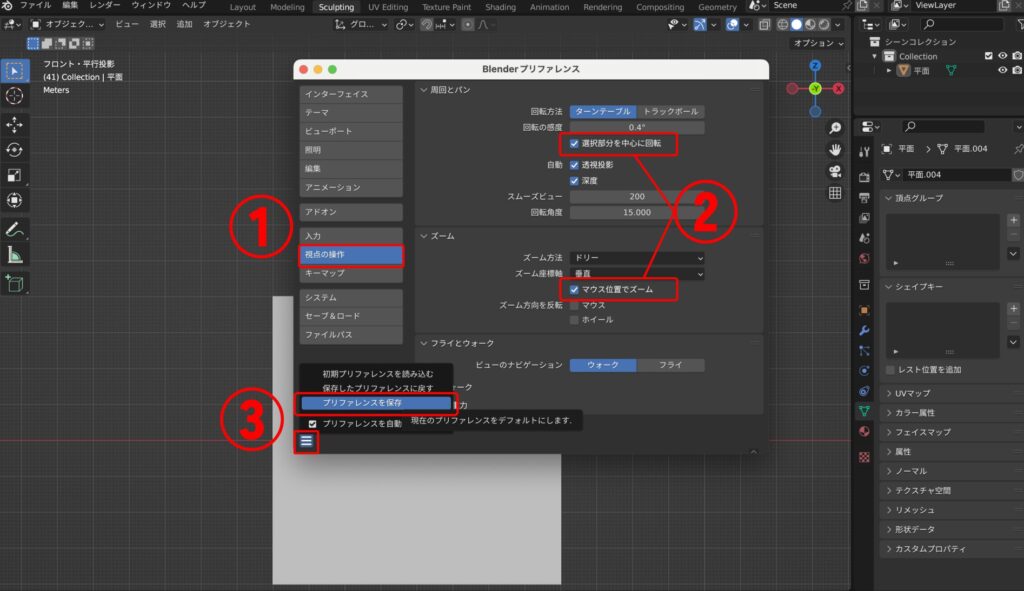Open the ズーム方法 dropdown set to ドリー
The height and width of the screenshot is (591, 1024).
[x=637, y=257]
